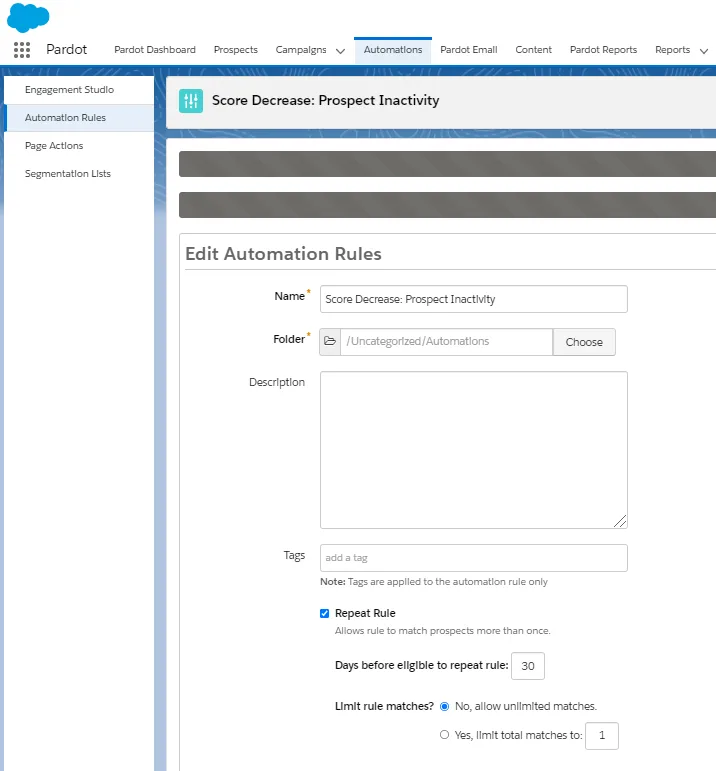Click the tags note text
716x771 pixels.
tap(434, 582)
